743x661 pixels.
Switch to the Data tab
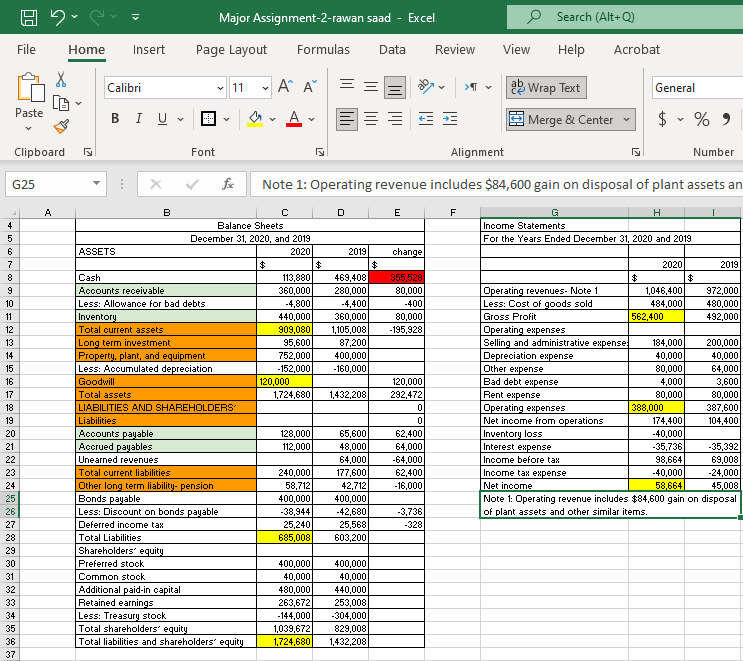(x=392, y=49)
